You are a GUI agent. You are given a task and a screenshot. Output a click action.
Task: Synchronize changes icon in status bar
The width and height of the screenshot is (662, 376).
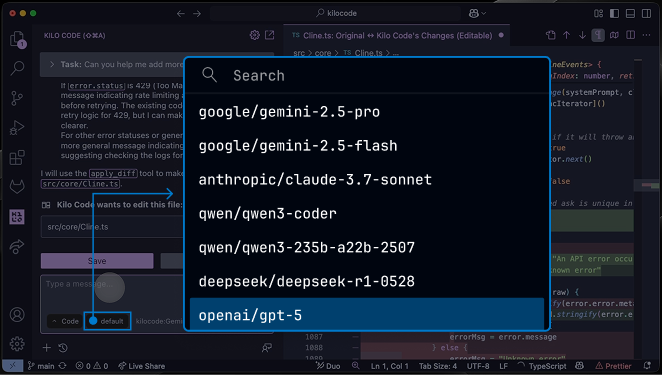(62, 366)
